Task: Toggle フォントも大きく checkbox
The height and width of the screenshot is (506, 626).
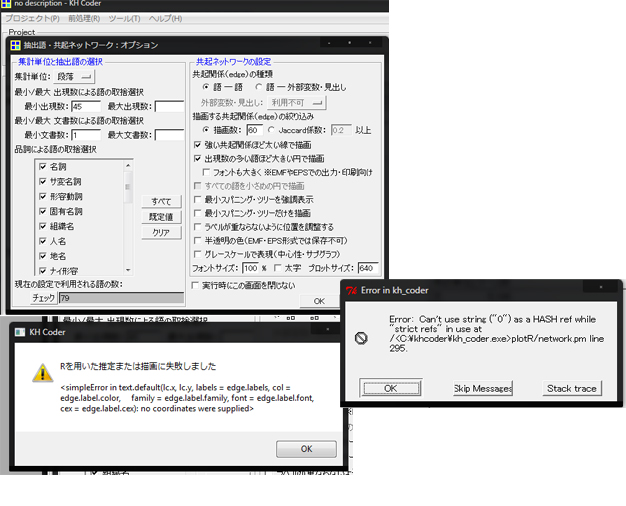Action: click(x=206, y=172)
